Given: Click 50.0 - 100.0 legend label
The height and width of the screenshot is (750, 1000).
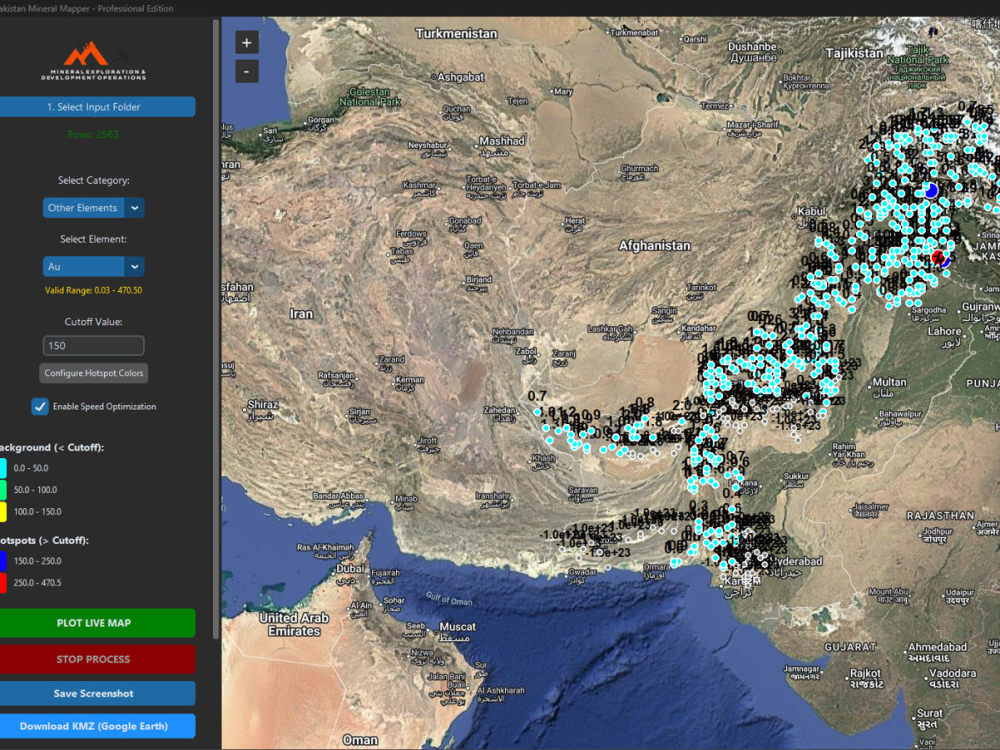Looking at the screenshot, I should point(36,490).
